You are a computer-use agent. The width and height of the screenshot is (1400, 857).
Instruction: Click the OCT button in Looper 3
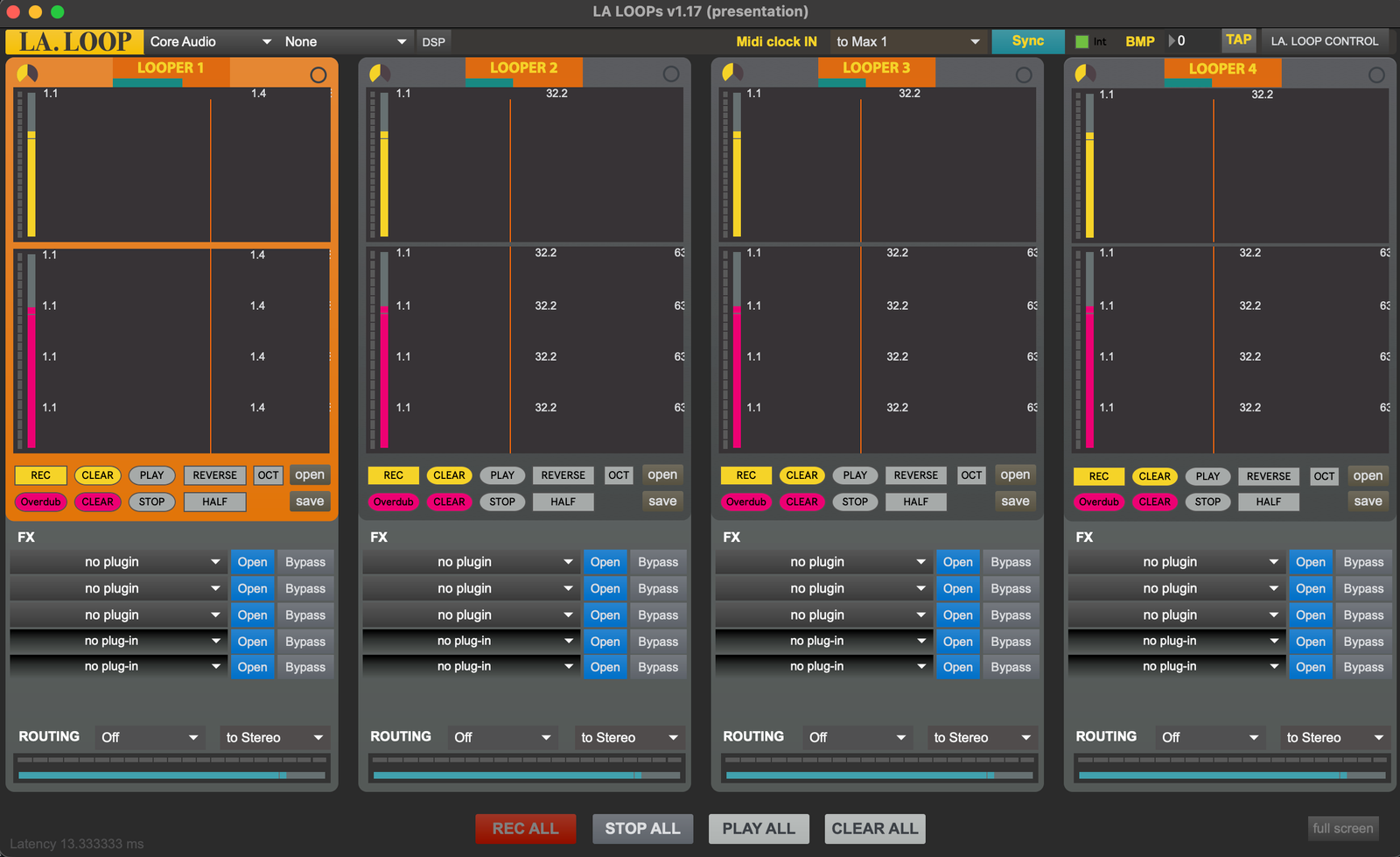tap(971, 475)
